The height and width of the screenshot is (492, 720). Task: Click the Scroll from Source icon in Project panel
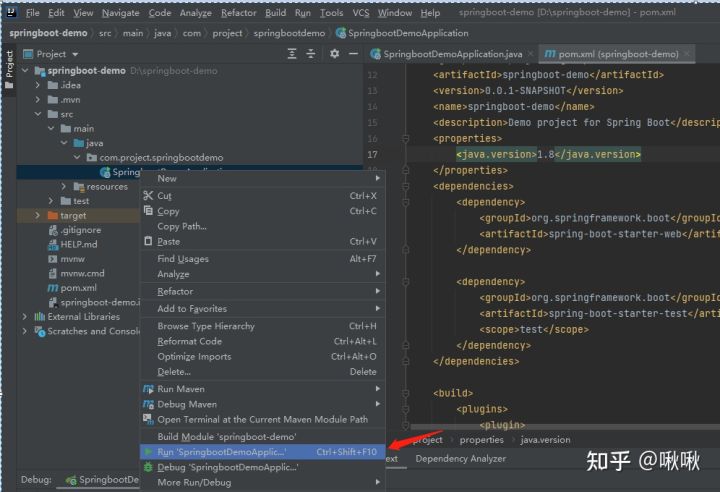click(x=292, y=54)
